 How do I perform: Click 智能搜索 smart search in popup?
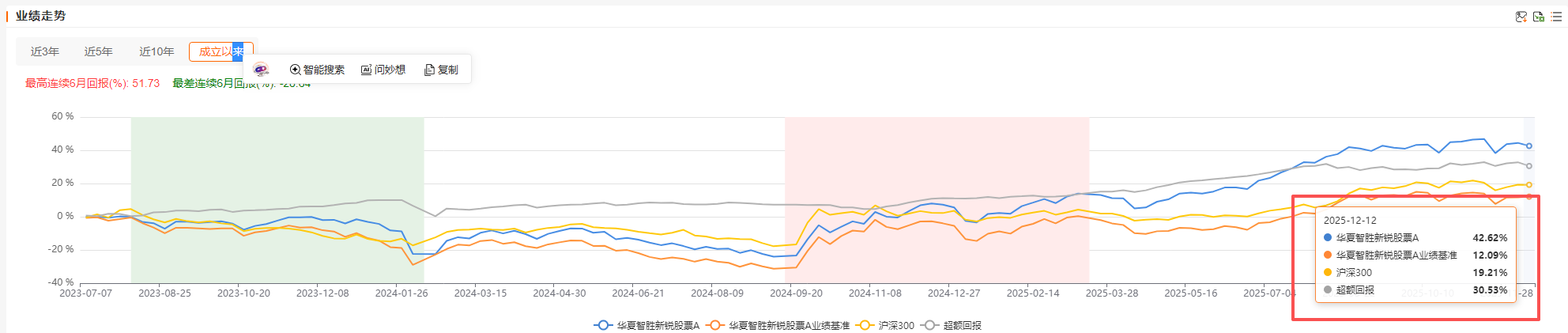point(317,70)
